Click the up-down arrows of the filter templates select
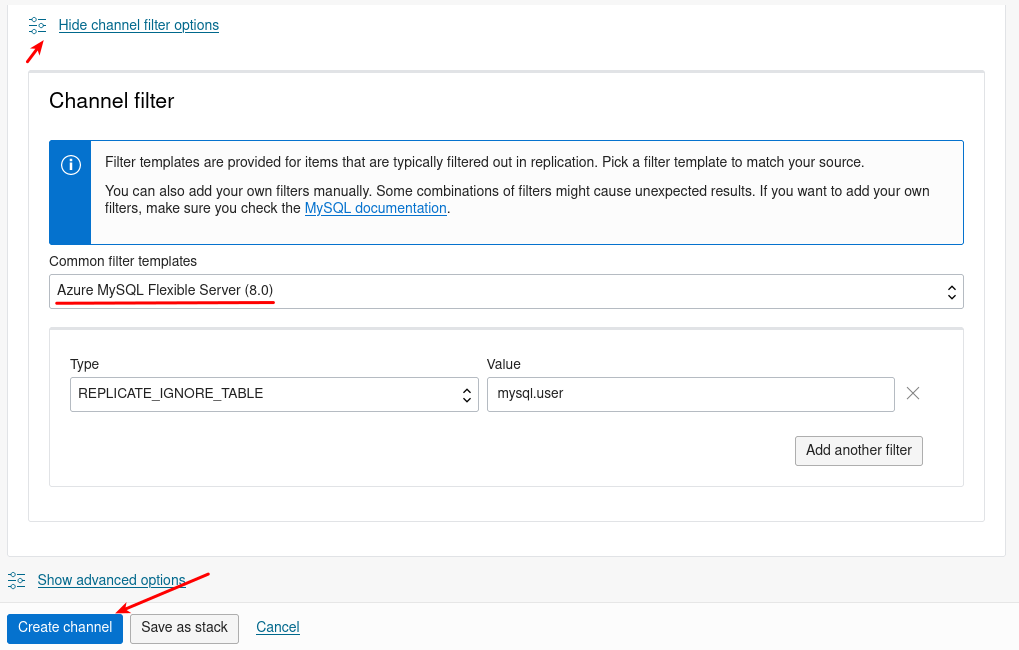This screenshot has height=650, width=1019. (x=952, y=291)
